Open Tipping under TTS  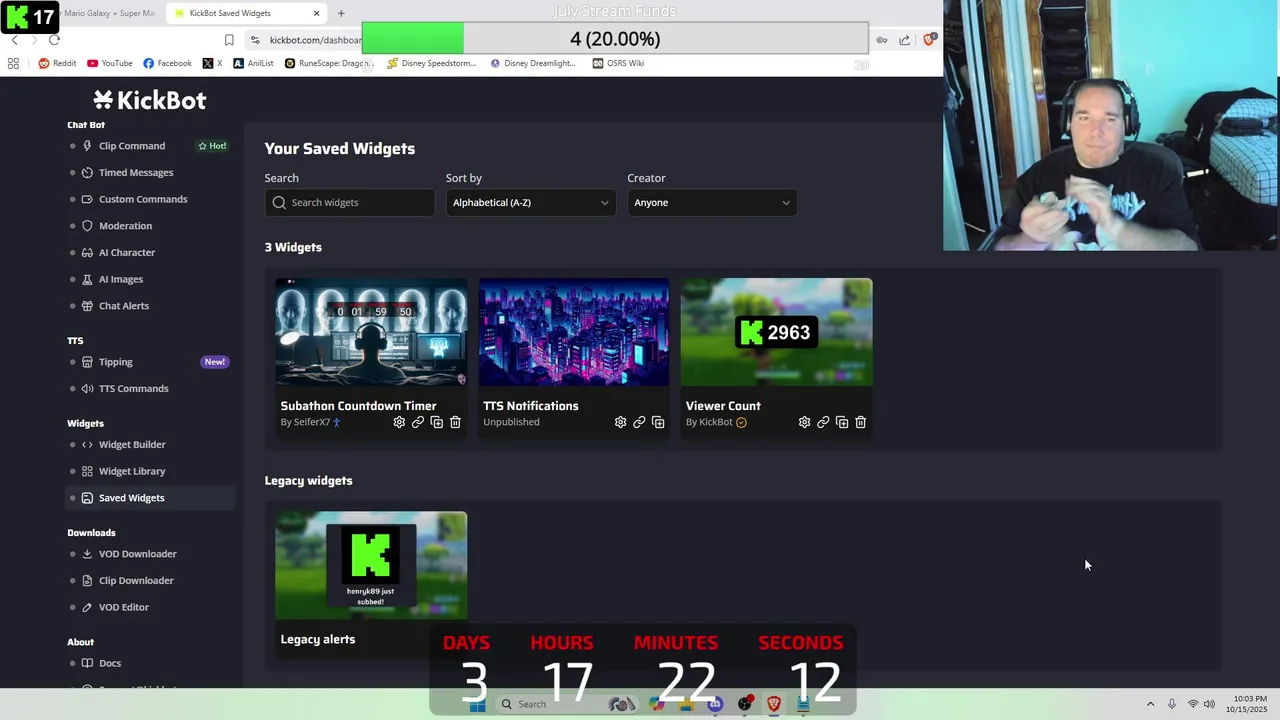(116, 362)
